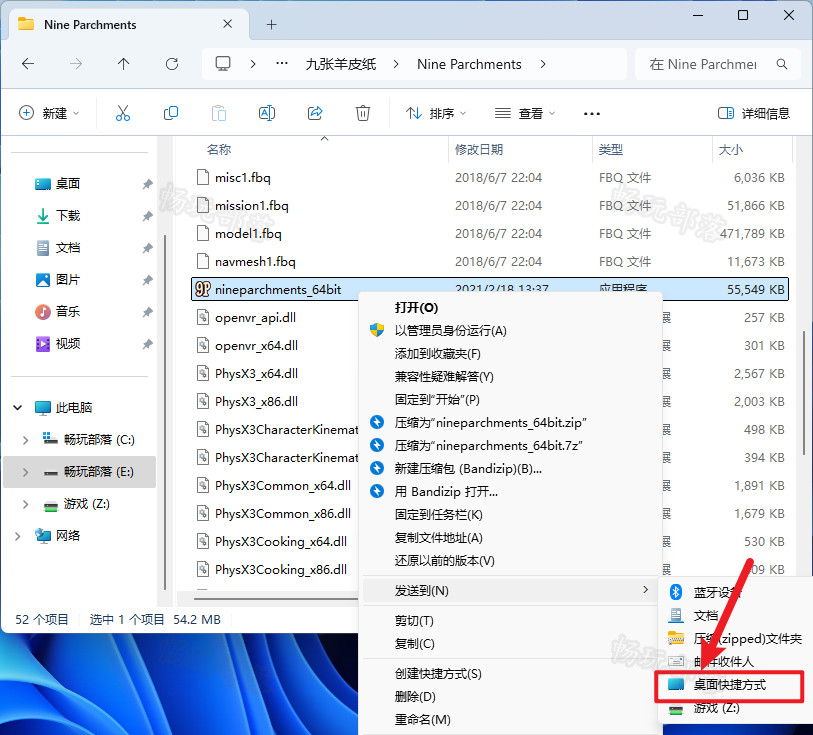Open the 排序 (Sort) dropdown
Viewport: 813px width, 735px height.
point(436,113)
